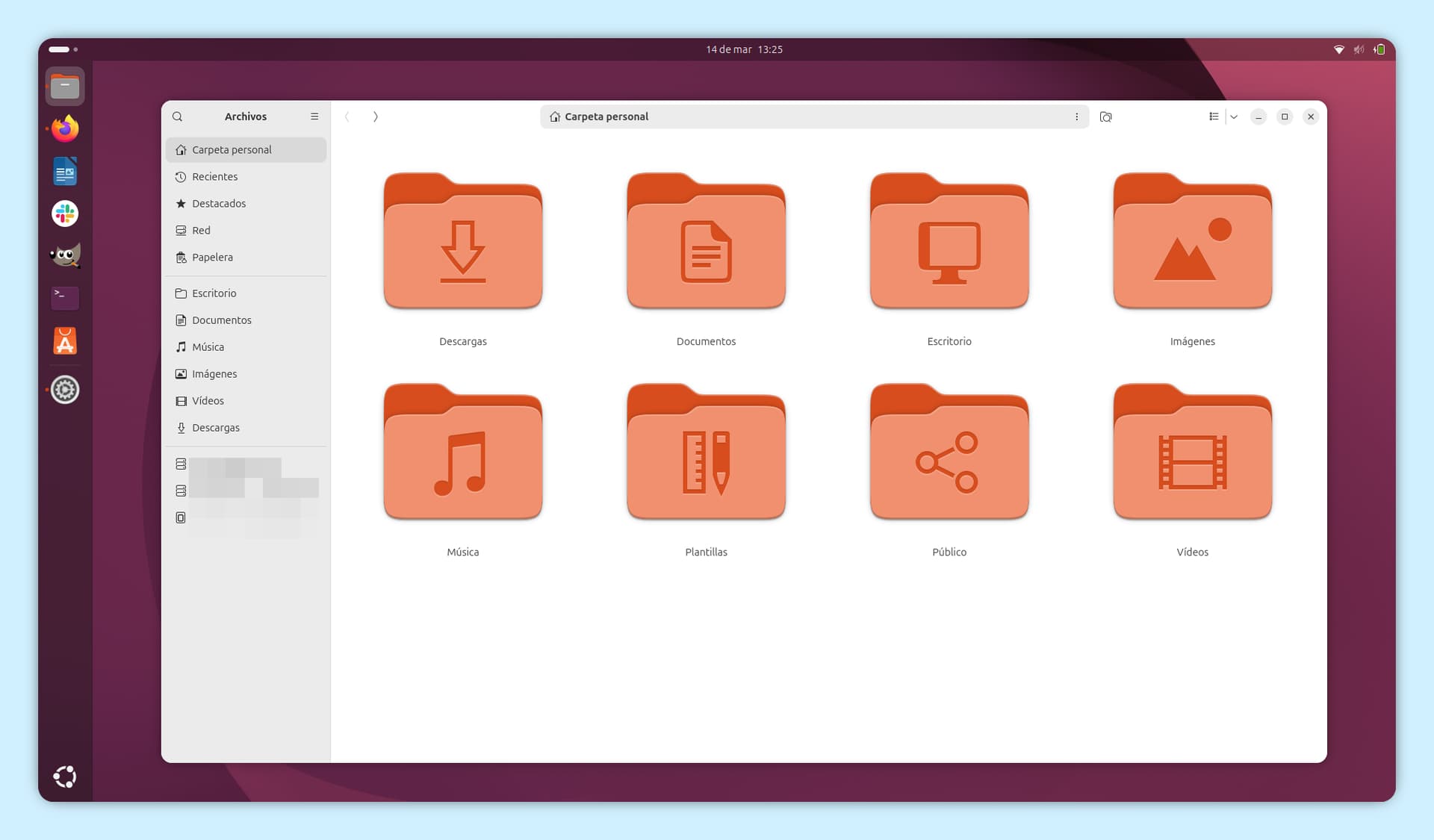The width and height of the screenshot is (1434, 840).
Task: Launch LibreOffice Writer from the dock
Action: tap(65, 171)
